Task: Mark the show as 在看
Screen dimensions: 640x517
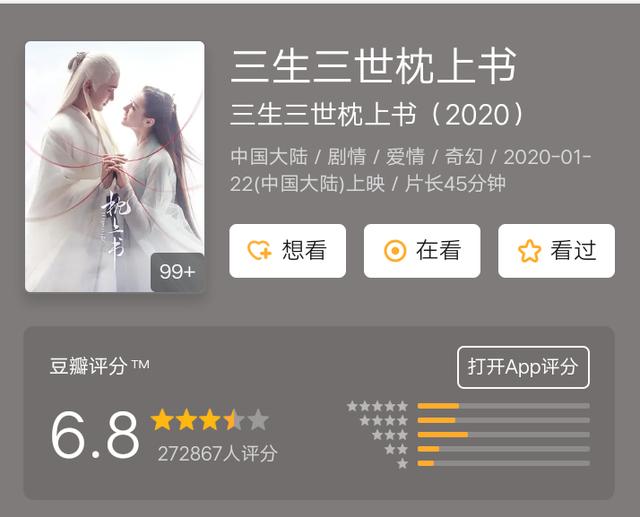Action: (422, 251)
